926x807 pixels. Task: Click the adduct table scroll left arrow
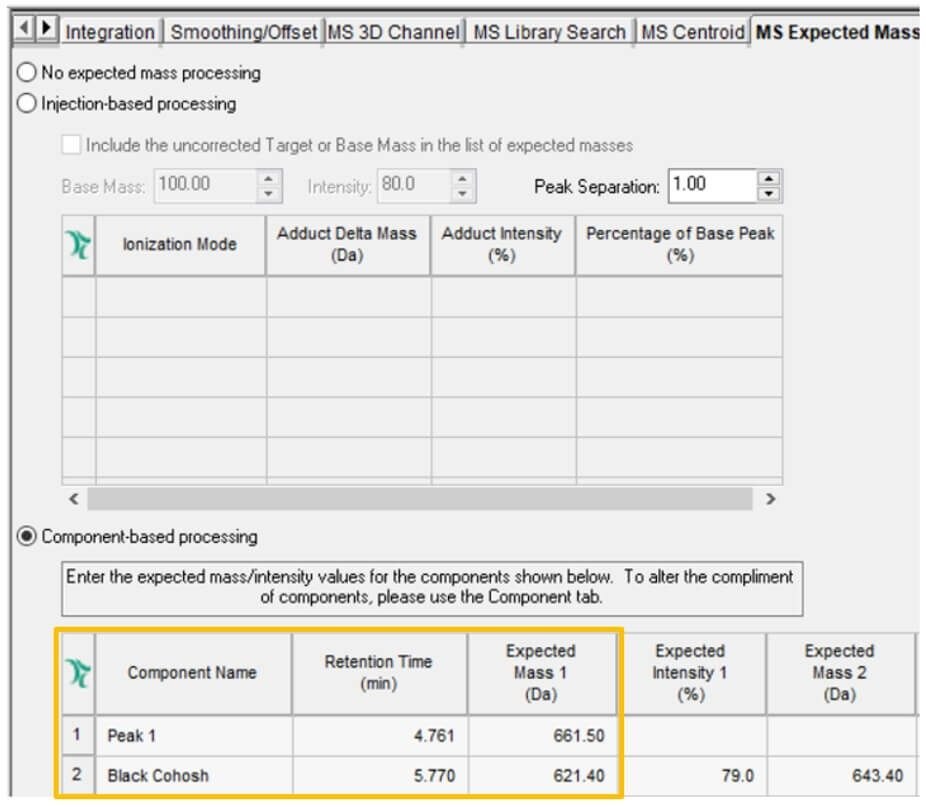pos(74,499)
